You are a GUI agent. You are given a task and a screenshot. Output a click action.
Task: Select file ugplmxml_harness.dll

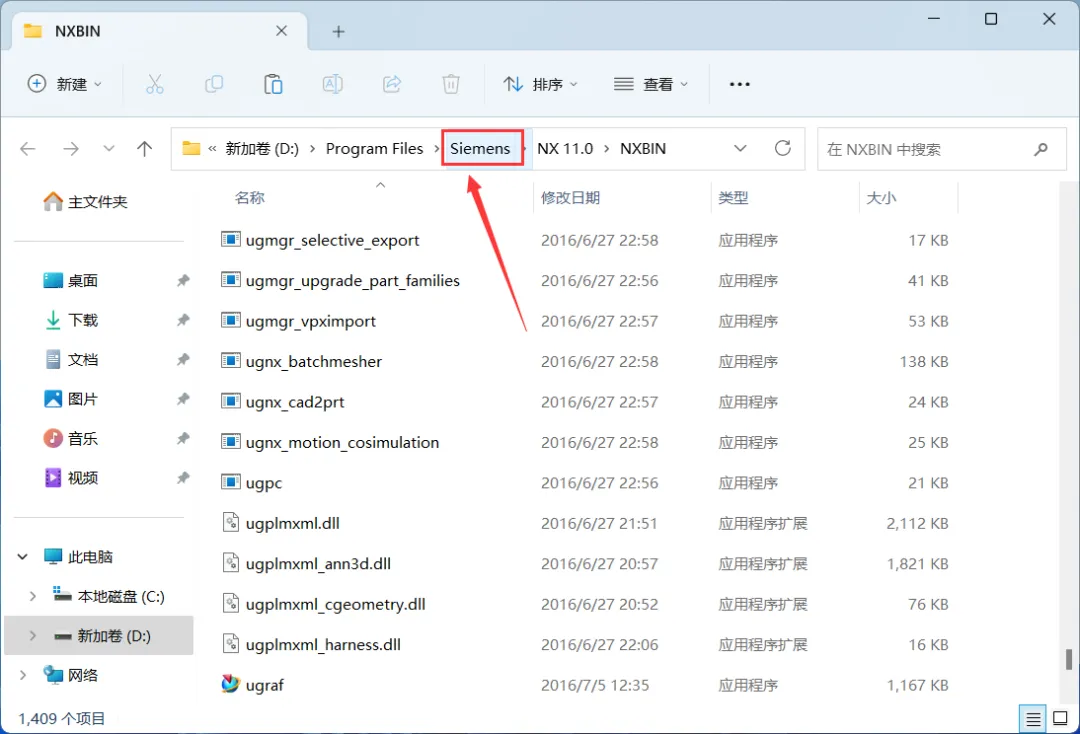pos(323,644)
